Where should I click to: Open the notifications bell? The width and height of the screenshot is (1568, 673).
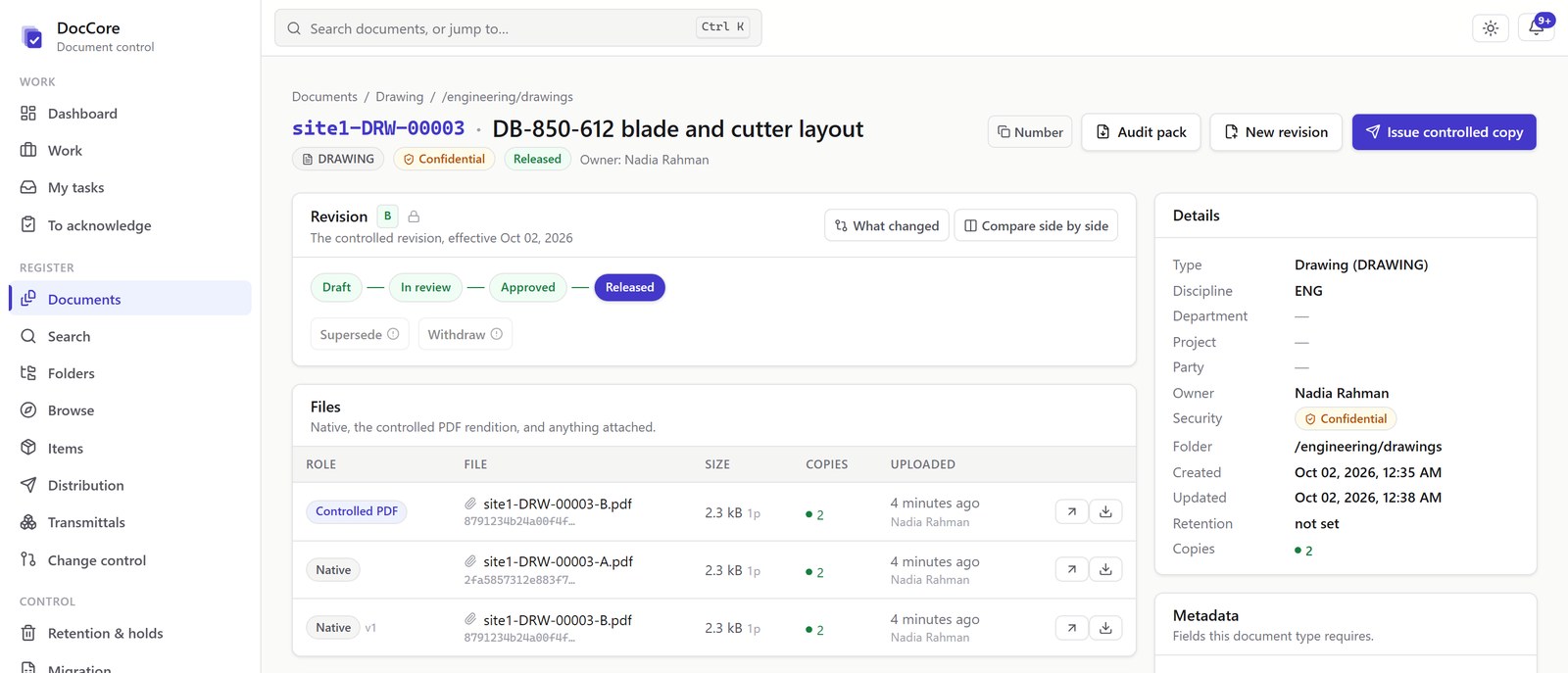pos(1536,28)
